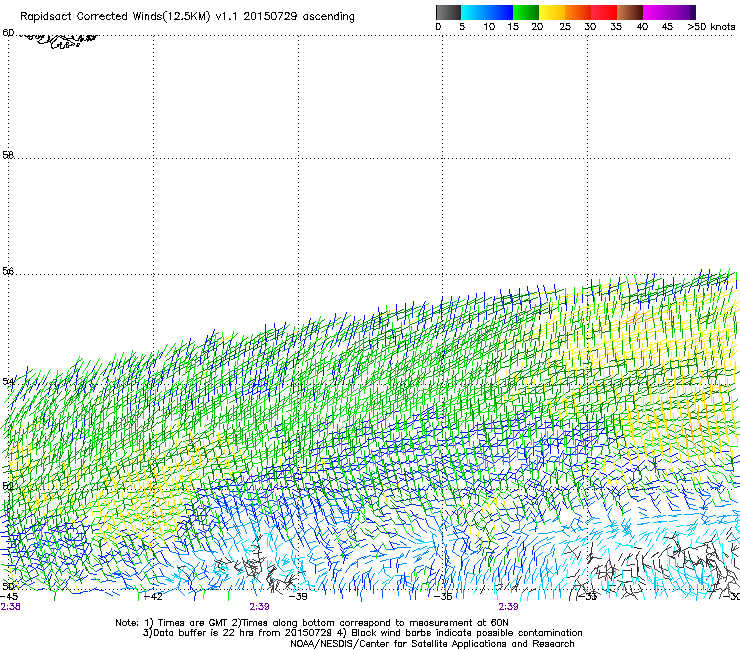Select the blue 10-15 knots color segment
The image size is (740, 650).
coord(500,12)
